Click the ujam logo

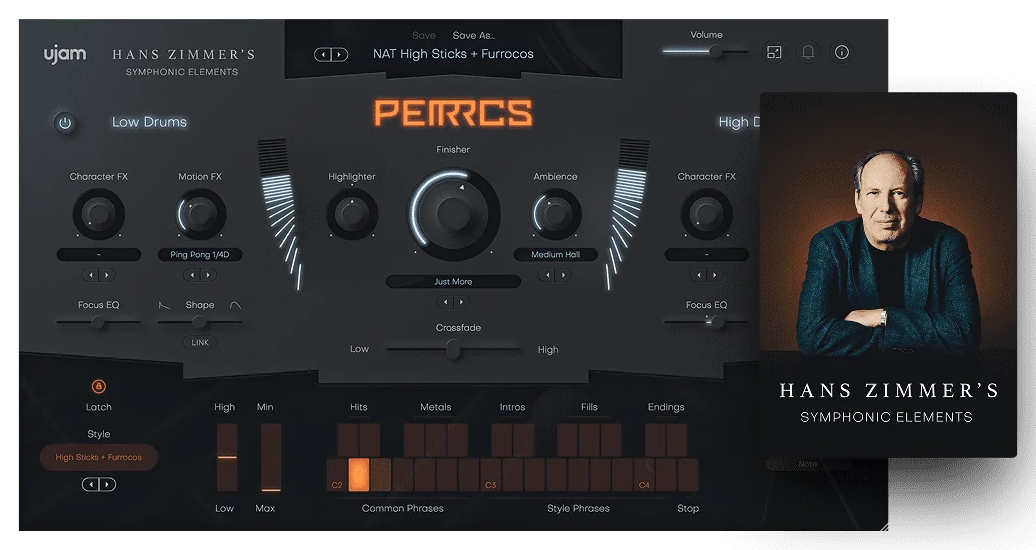(x=65, y=54)
